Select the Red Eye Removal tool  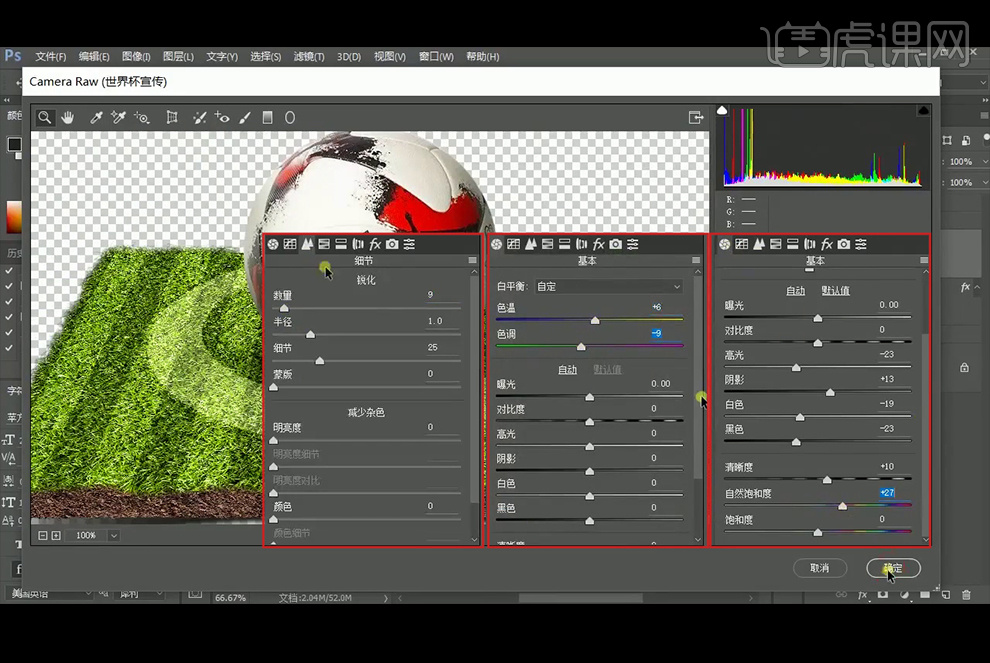(222, 117)
